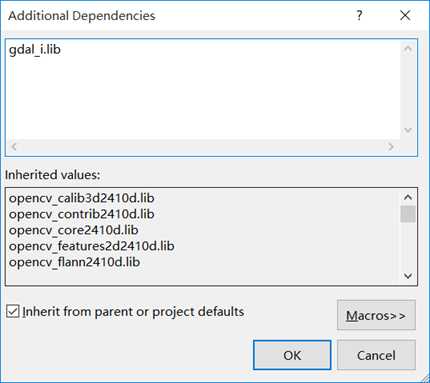Viewport: 430px width, 383px height.
Task: Select opencv_features2d2410d.lib entry
Action: click(x=92, y=246)
